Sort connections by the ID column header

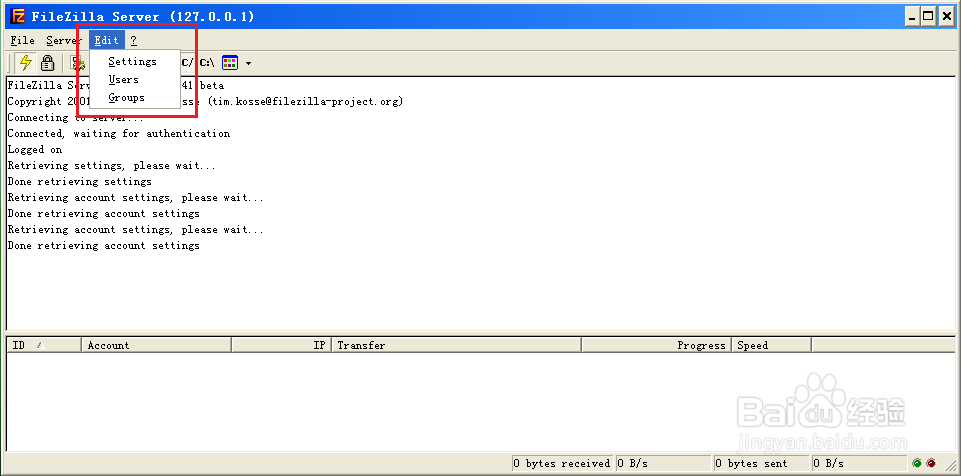[44, 346]
